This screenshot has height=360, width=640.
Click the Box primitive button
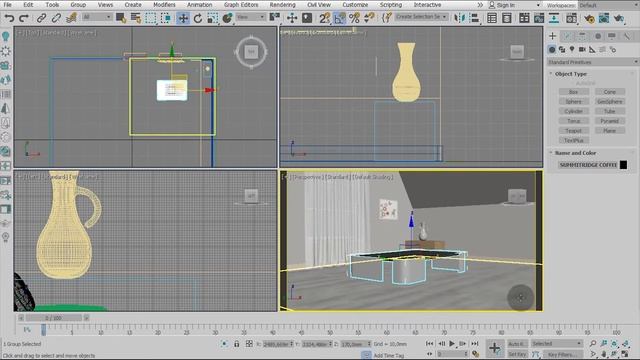coord(573,92)
